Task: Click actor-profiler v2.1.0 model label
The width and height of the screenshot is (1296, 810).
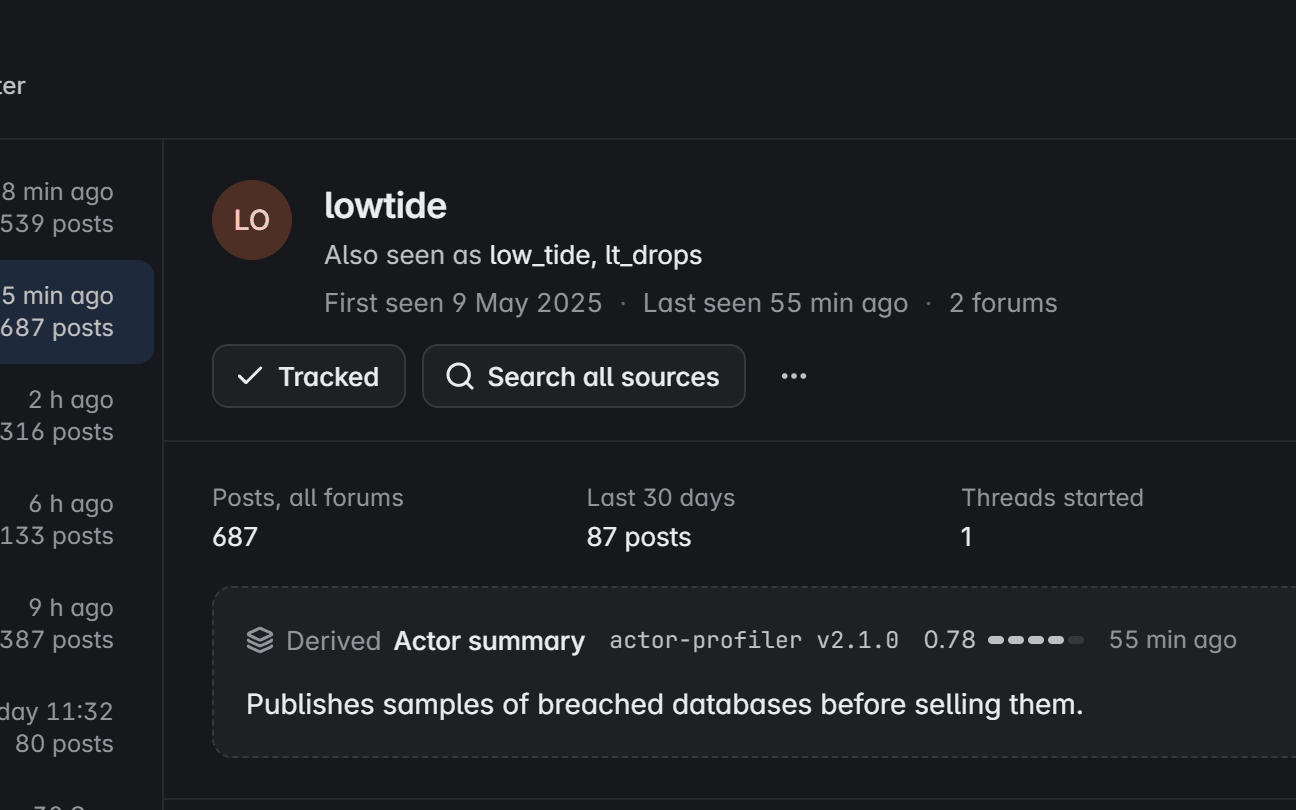Action: 754,640
